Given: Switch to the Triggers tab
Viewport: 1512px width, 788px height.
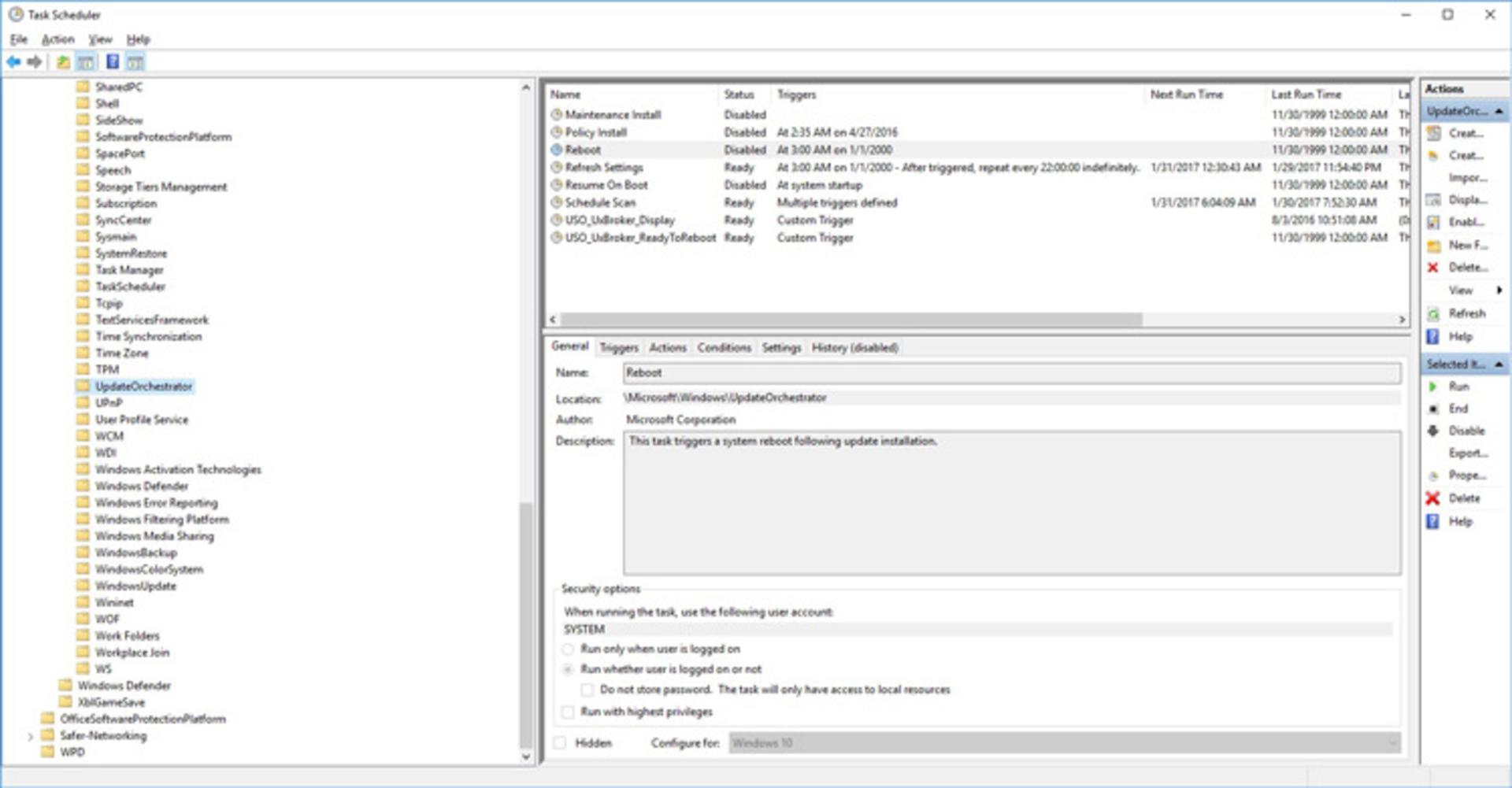Looking at the screenshot, I should point(619,347).
